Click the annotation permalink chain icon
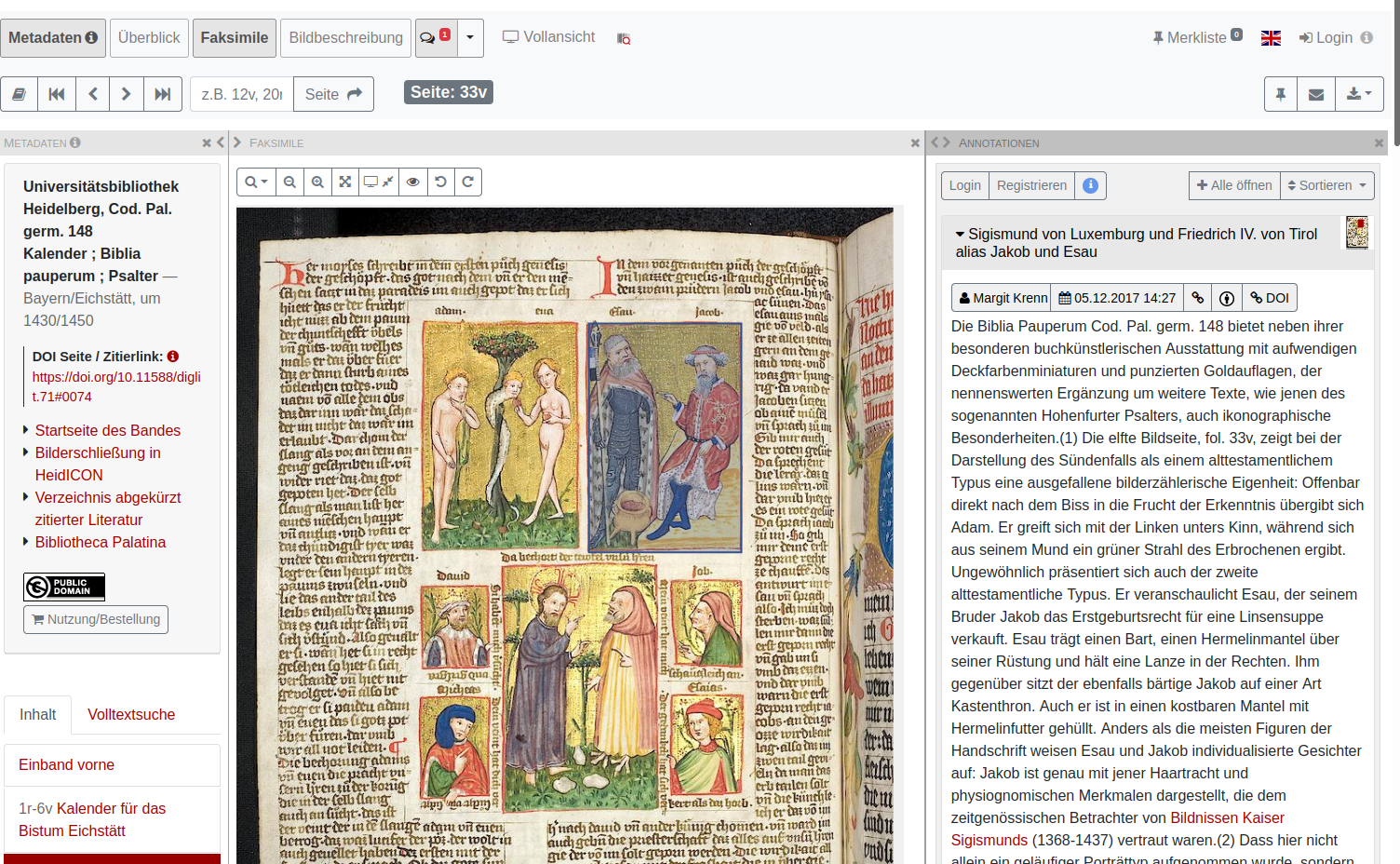 [x=1198, y=298]
